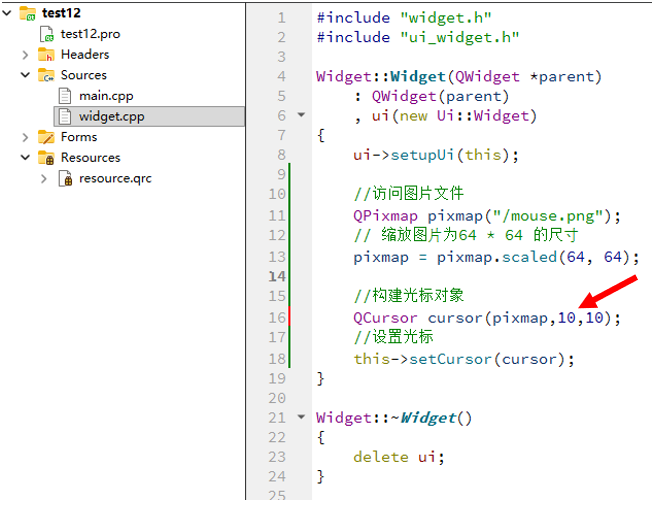The image size is (655, 506).
Task: Expand the Headers folder
Action: click(x=25, y=54)
